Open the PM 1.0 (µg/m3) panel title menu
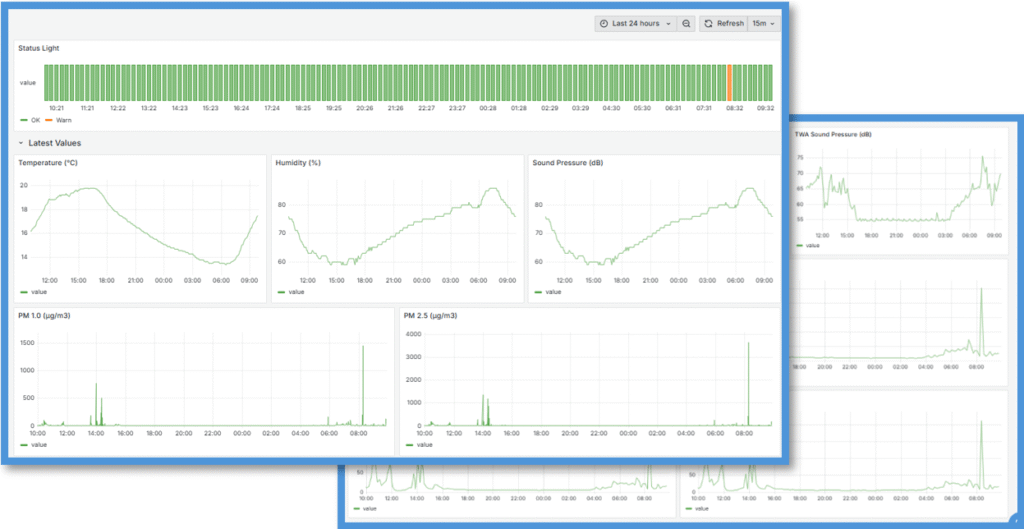The height and width of the screenshot is (529, 1024). pos(44,315)
